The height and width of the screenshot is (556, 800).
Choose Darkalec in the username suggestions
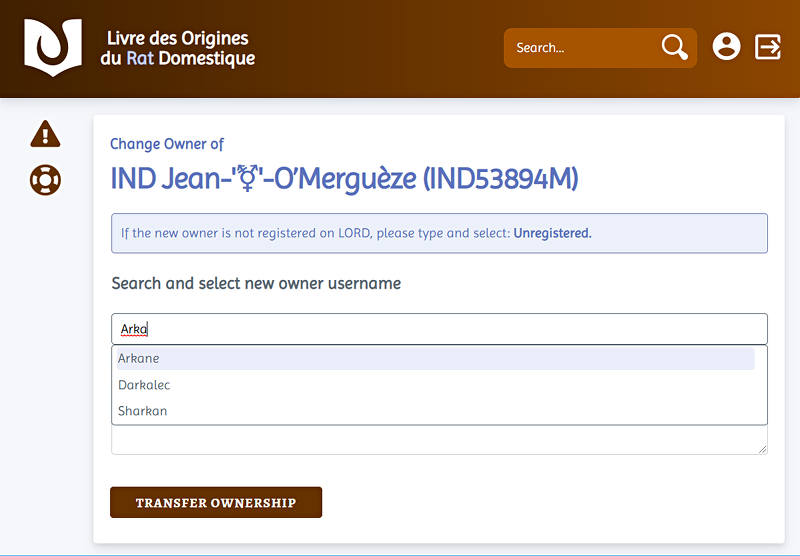click(x=144, y=385)
